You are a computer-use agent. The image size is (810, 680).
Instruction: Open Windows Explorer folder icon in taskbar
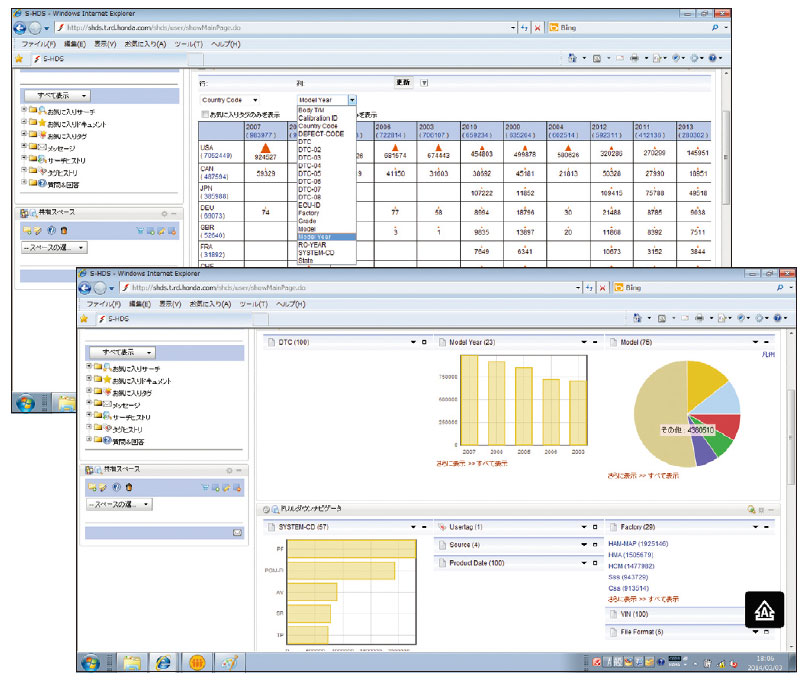tap(130, 661)
